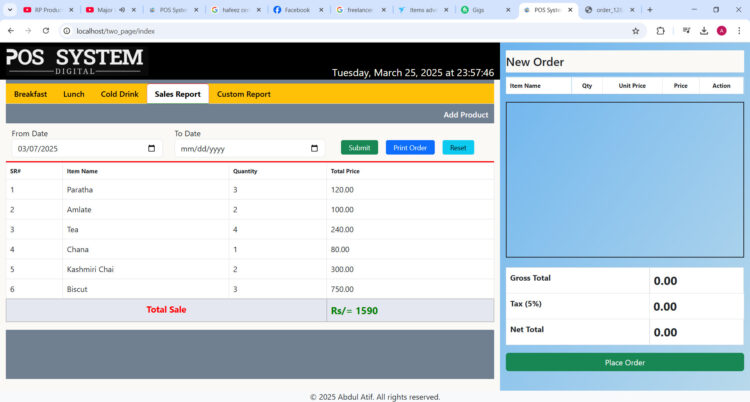Viewport: 750px width, 402px height.
Task: Open the From Date calendar picker icon
Action: pos(152,149)
